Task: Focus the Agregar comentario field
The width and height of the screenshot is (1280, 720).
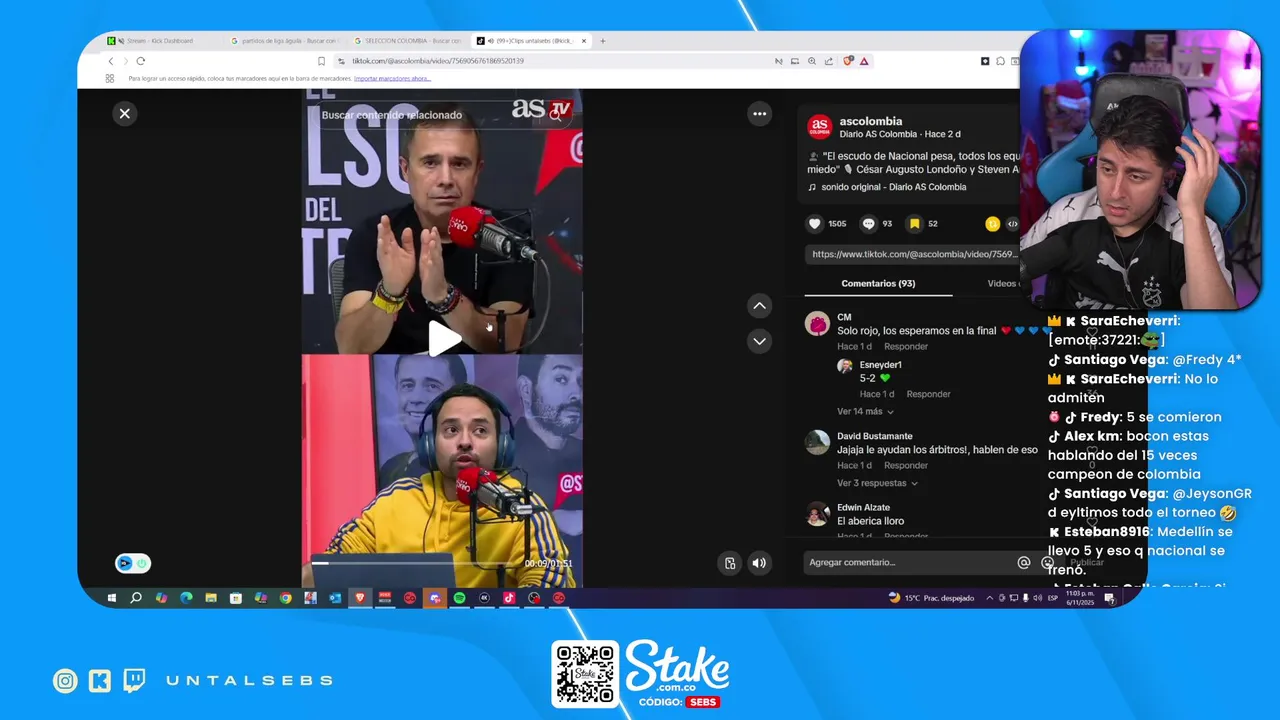Action: pyautogui.click(x=910, y=563)
